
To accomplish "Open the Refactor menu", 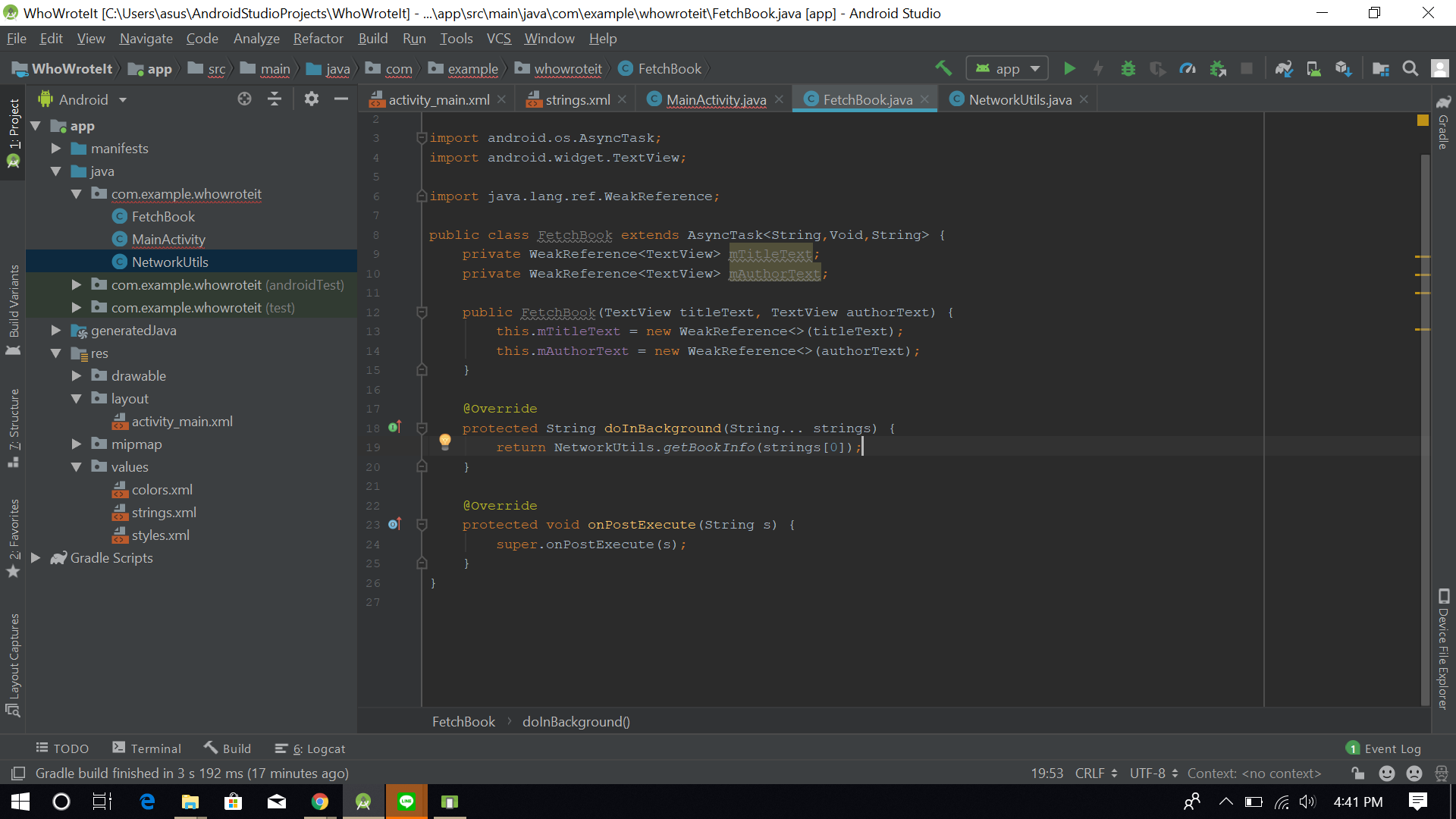I will (x=318, y=39).
